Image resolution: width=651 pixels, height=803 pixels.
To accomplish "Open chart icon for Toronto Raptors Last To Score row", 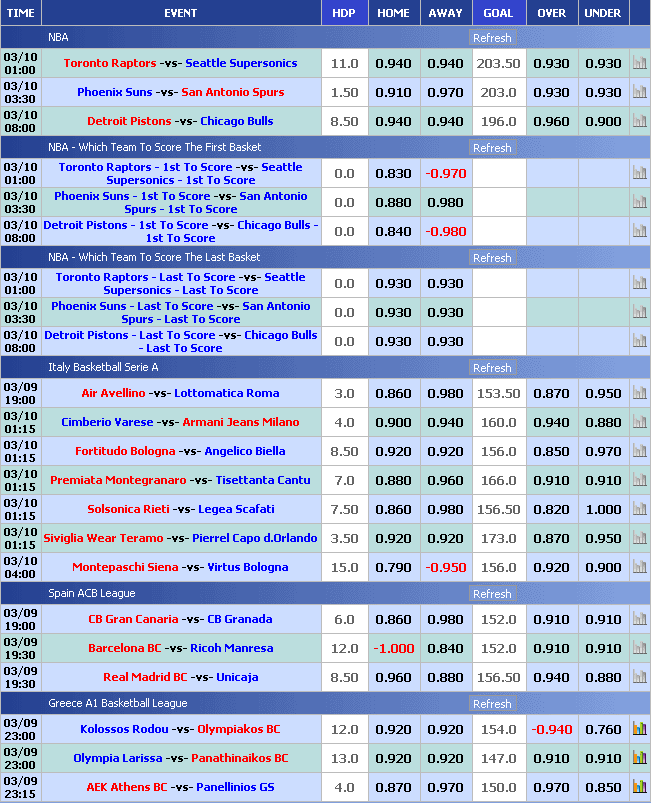I will [639, 283].
